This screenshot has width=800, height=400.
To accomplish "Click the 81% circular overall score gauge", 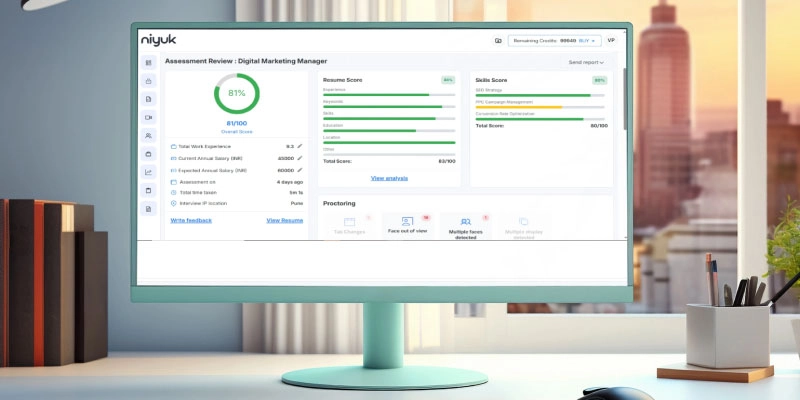I will click(x=236, y=93).
